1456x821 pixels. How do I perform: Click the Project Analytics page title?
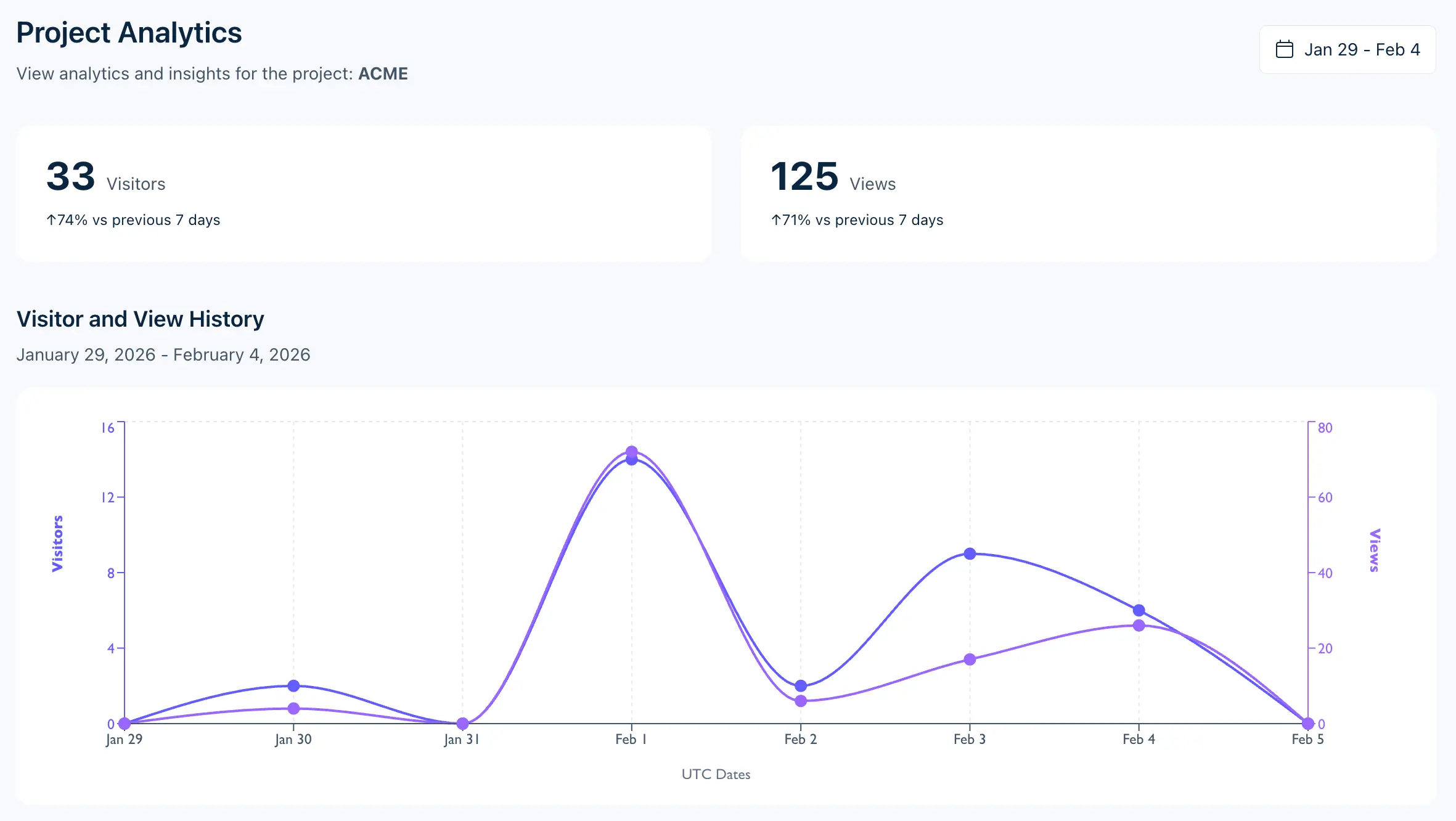pos(129,33)
